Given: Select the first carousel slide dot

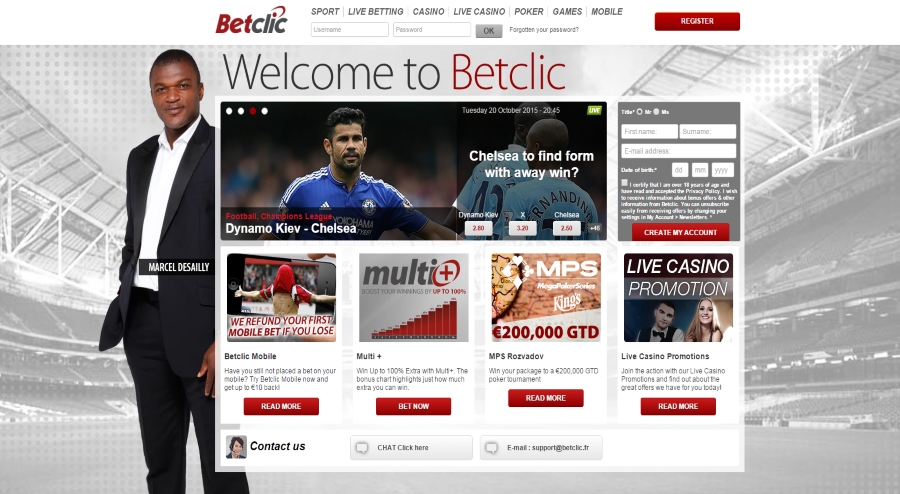Looking at the screenshot, I should point(229,111).
